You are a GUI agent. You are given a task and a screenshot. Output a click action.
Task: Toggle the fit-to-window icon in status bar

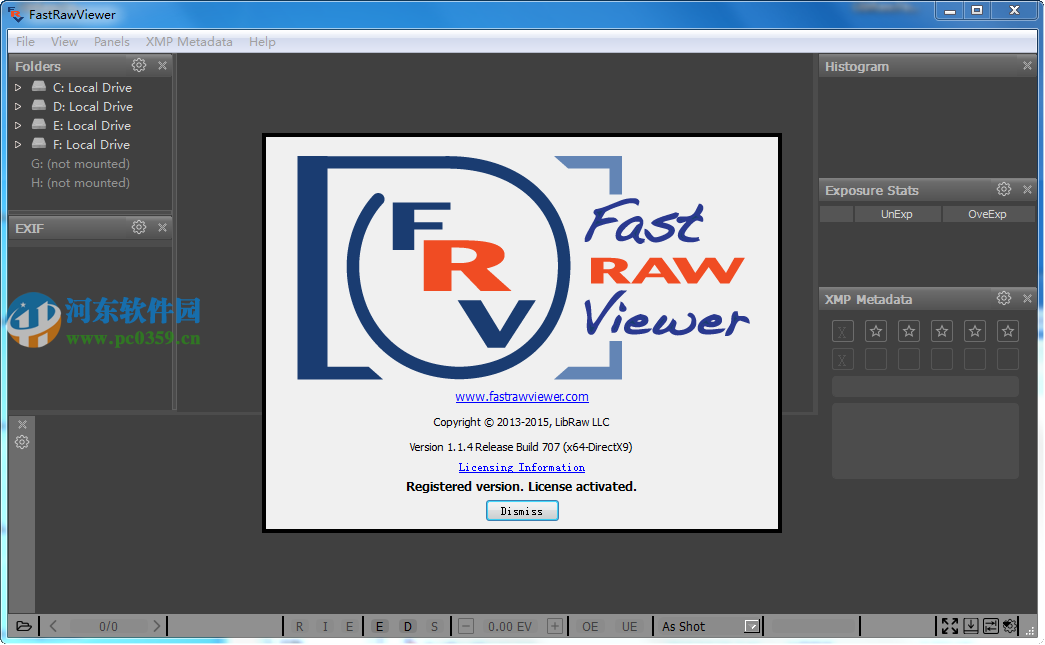[x=989, y=626]
